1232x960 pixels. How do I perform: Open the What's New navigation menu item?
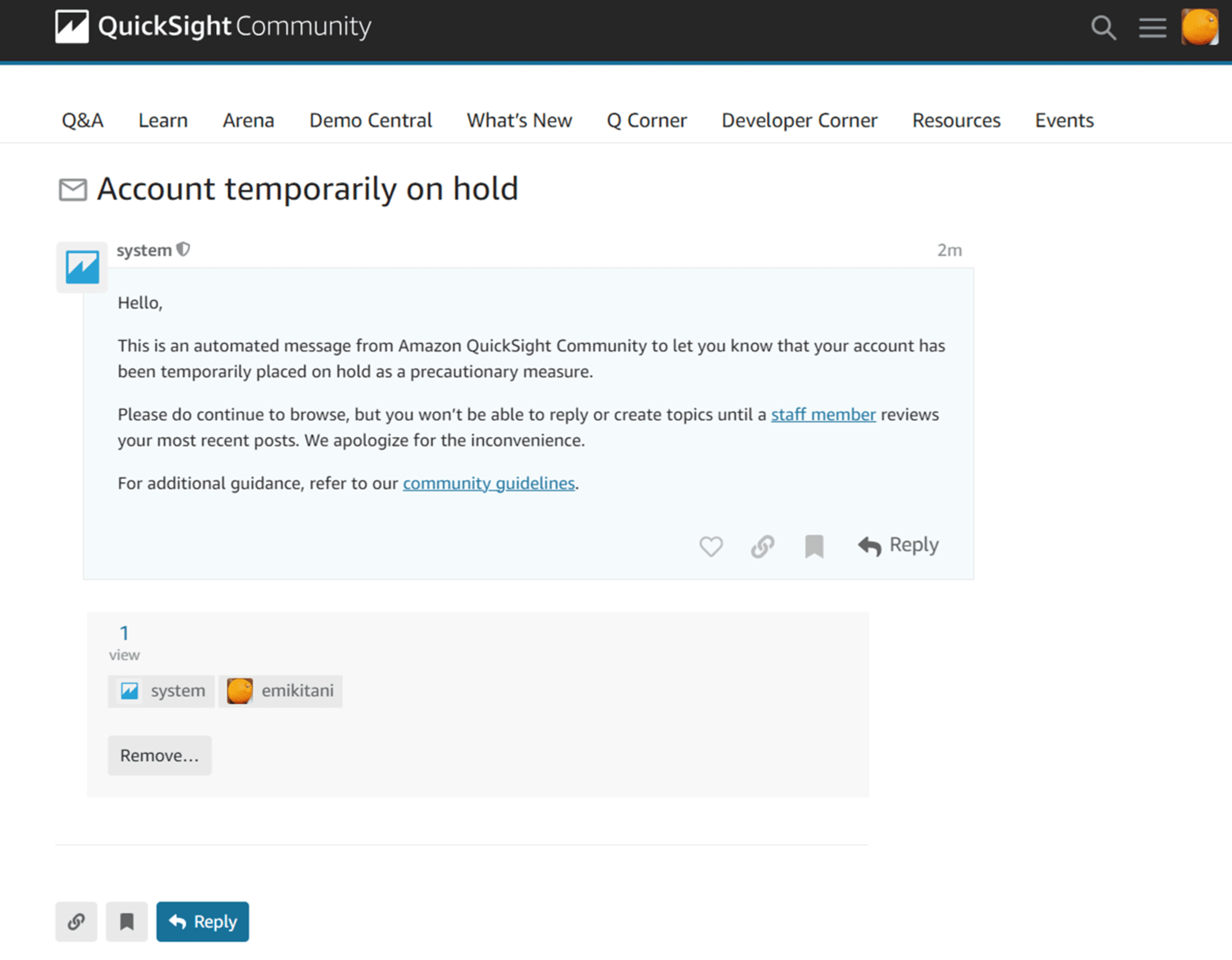(x=520, y=119)
